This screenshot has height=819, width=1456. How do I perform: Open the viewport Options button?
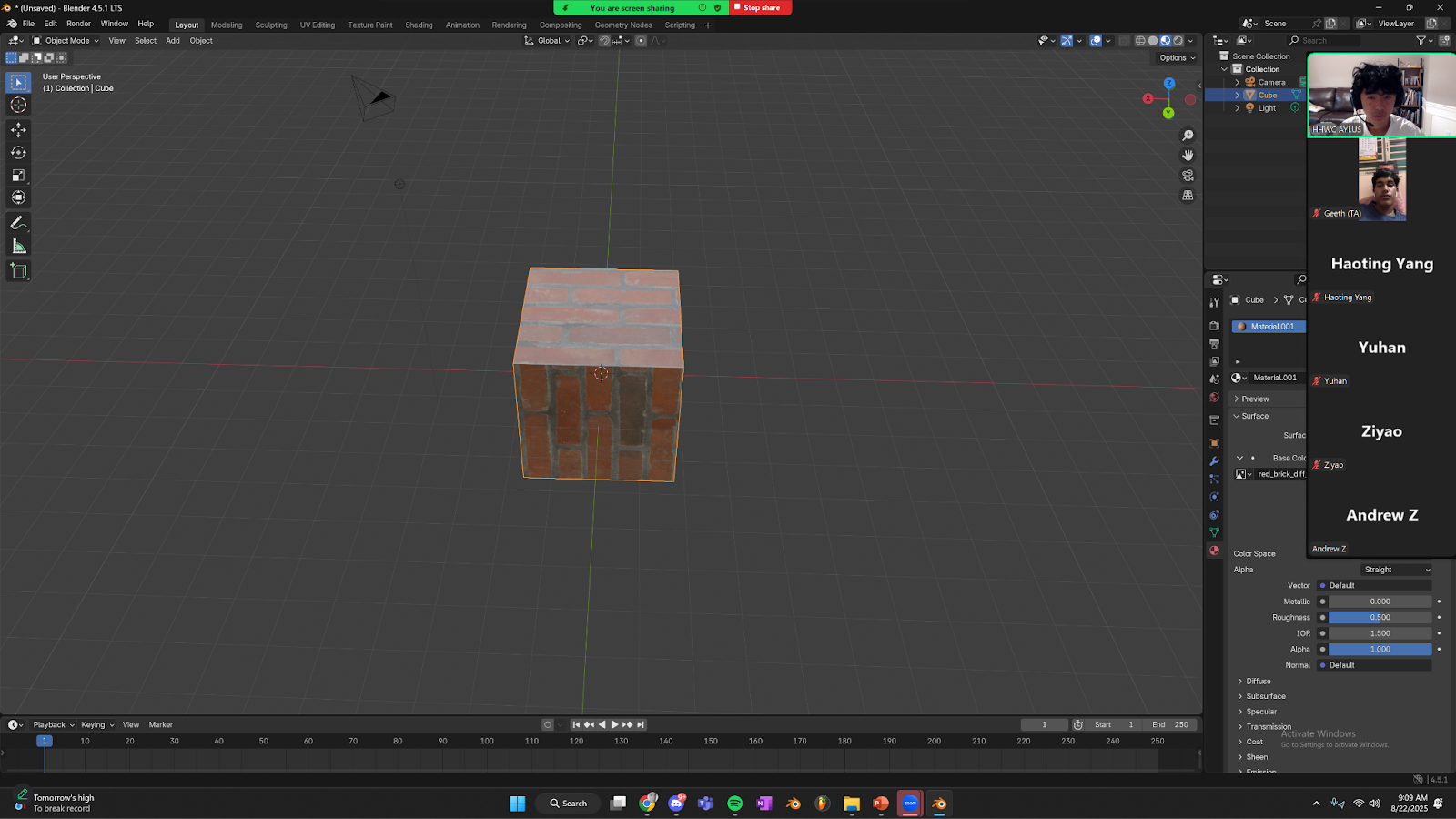[1177, 58]
